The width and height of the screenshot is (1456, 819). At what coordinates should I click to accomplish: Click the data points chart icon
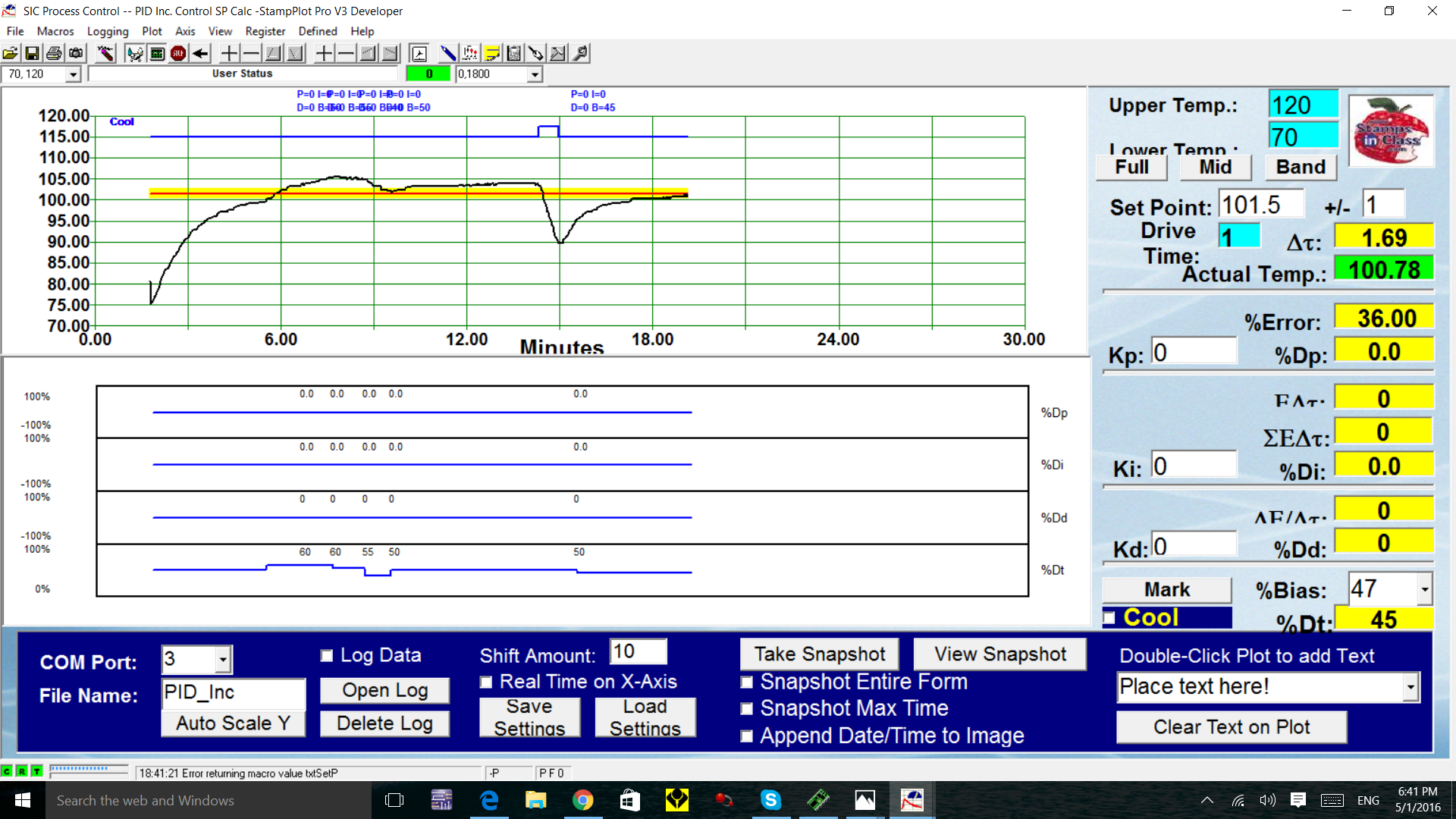[470, 53]
